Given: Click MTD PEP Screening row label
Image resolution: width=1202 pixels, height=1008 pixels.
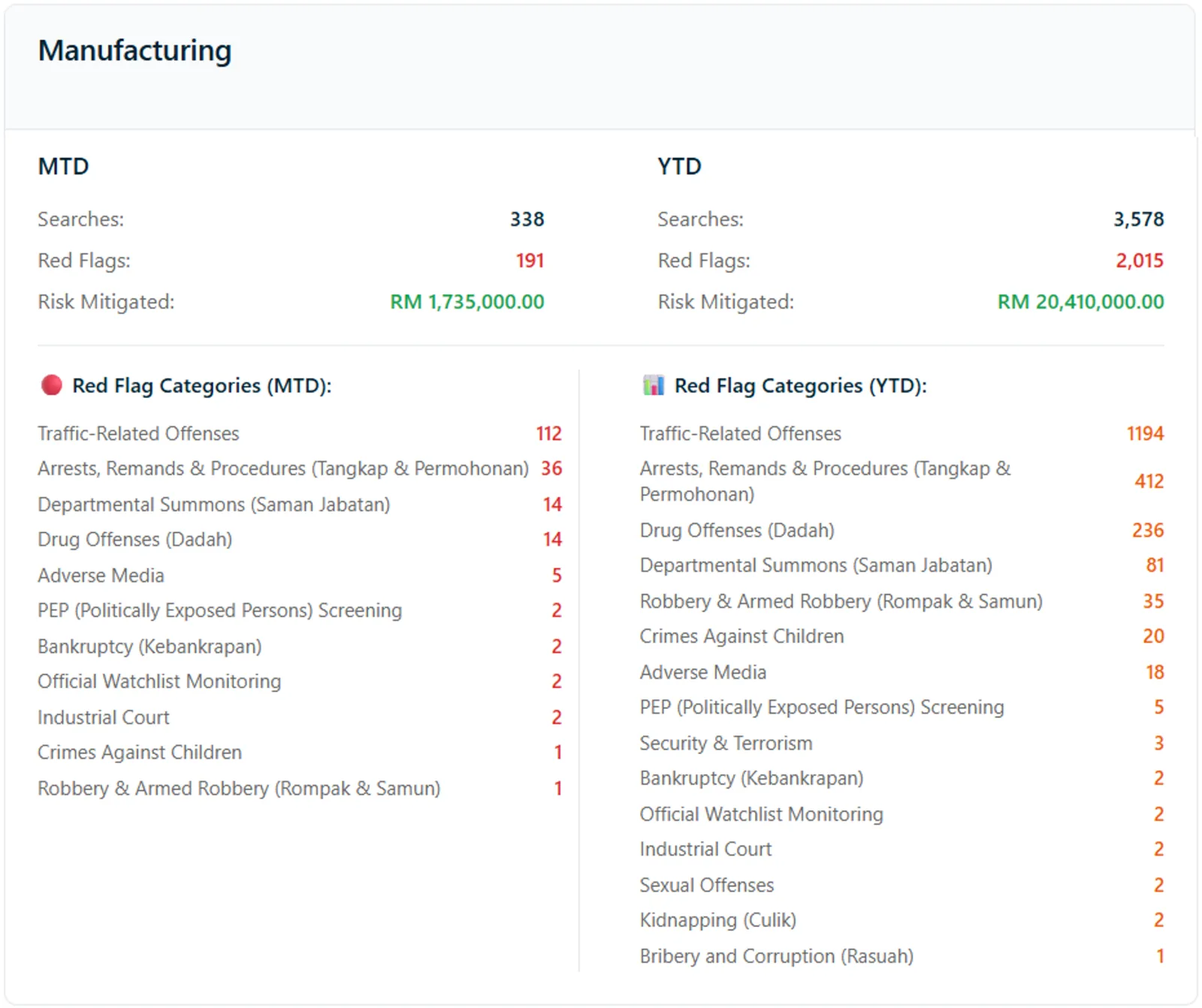Looking at the screenshot, I should pos(220,611).
